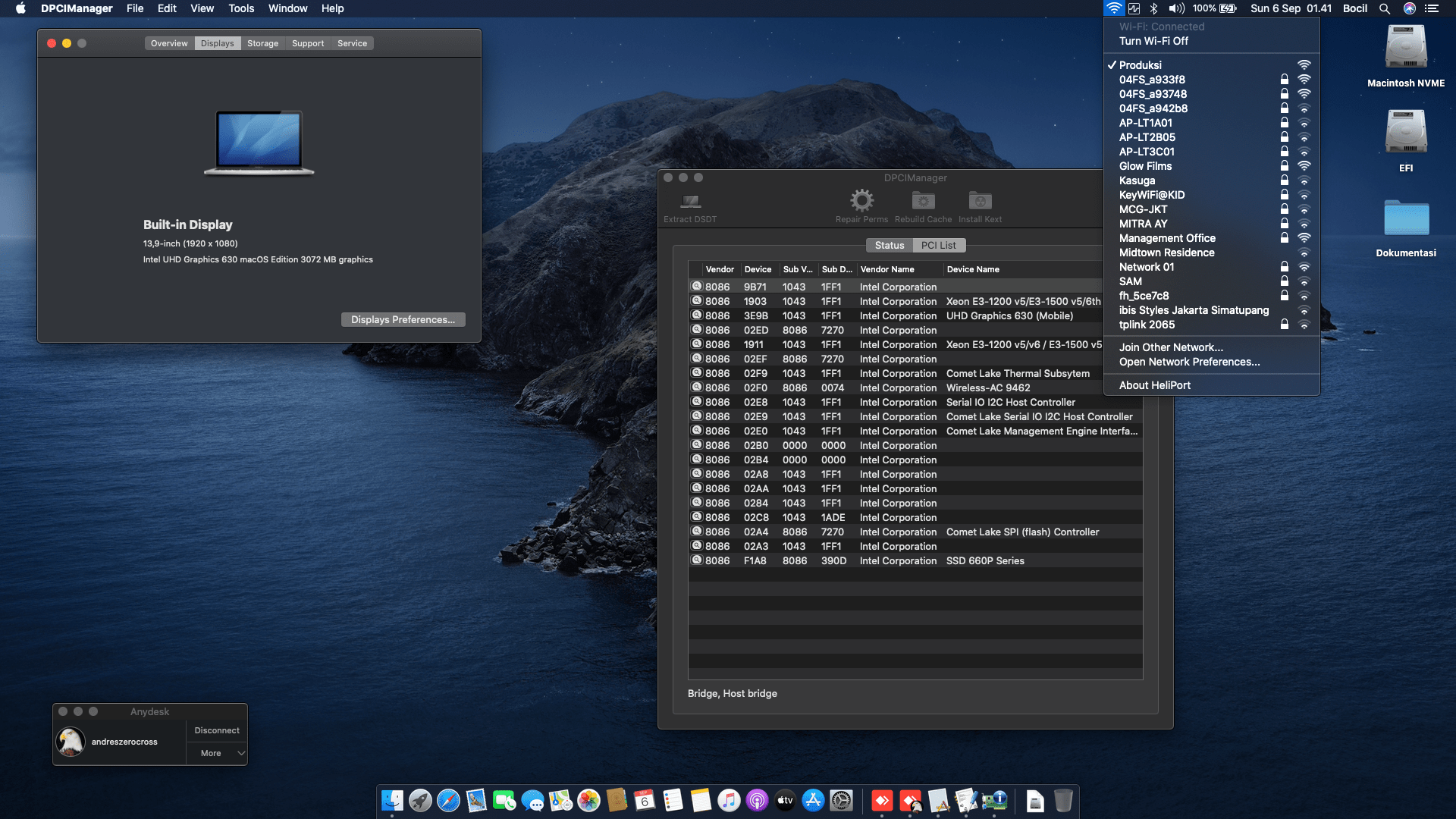Select the SSD 660P Series row
Screen dimensions: 1456x819
[x=915, y=560]
